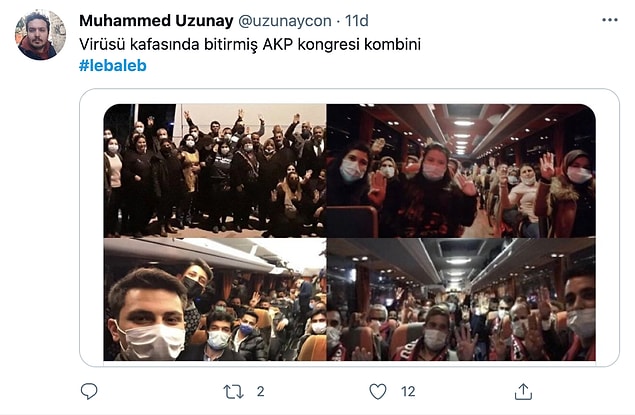The height and width of the screenshot is (415, 635).
Task: View bottom-right bus passengers photo
Action: pos(461,300)
